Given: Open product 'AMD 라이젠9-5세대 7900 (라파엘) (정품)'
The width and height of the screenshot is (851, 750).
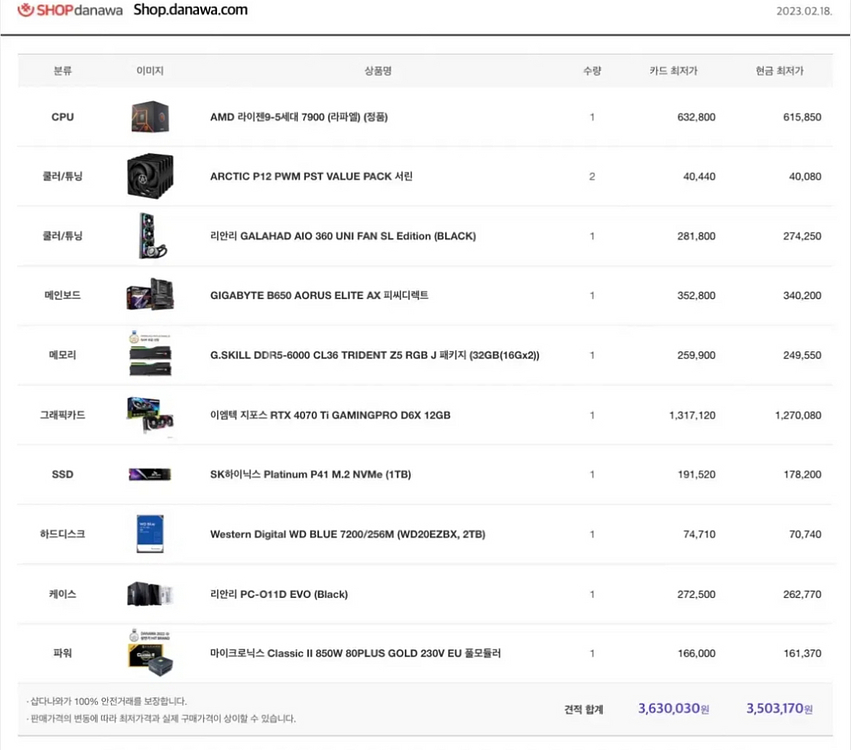Looking at the screenshot, I should (x=299, y=117).
